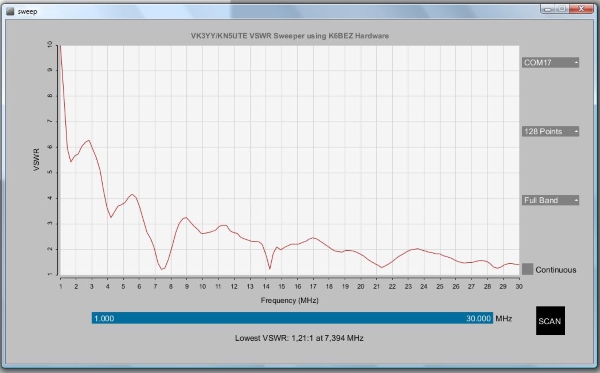600x373 pixels.
Task: Click the sweep window app icon
Action: pyautogui.click(x=10, y=11)
